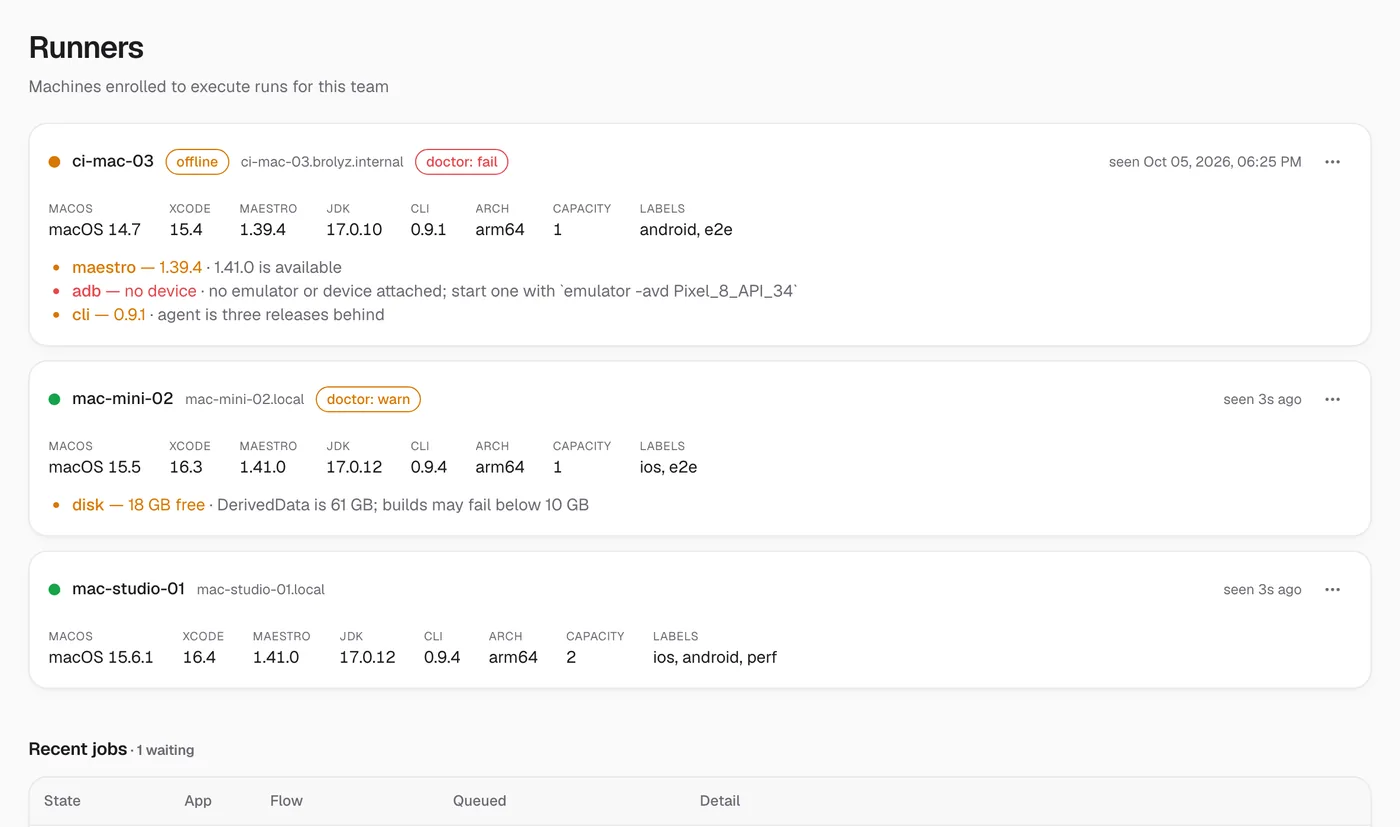Screen dimensions: 1400x827
Task: Click the orange status dot beside ci-mac-03
Action: tap(55, 162)
